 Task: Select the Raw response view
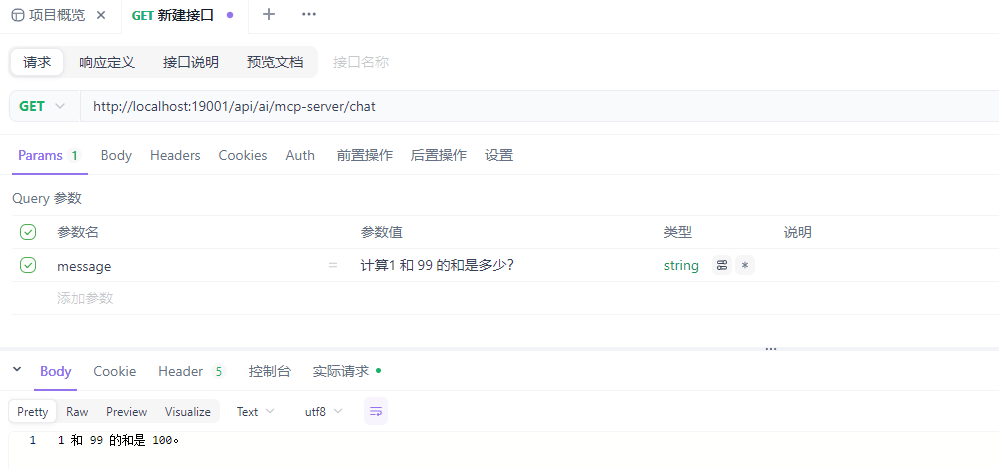tap(77, 412)
